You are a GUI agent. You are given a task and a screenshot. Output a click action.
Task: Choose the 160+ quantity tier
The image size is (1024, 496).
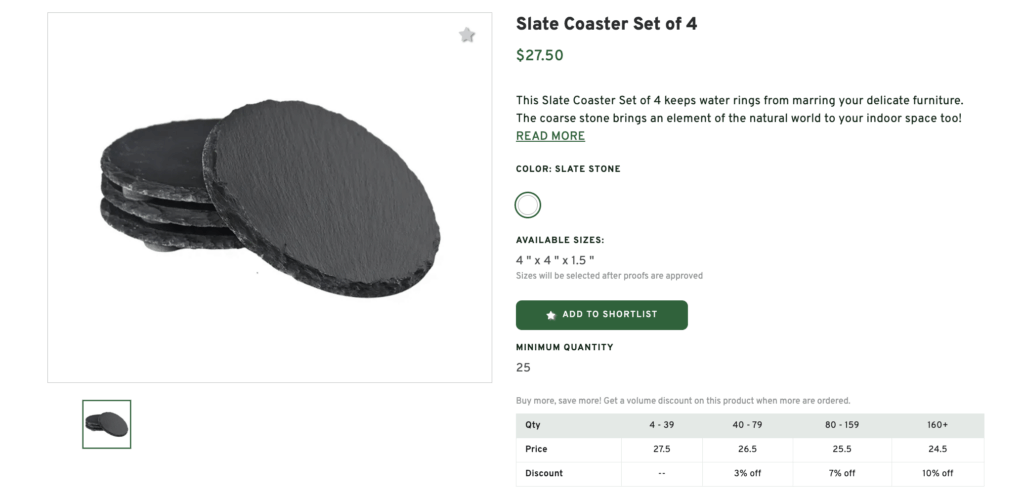[937, 425]
